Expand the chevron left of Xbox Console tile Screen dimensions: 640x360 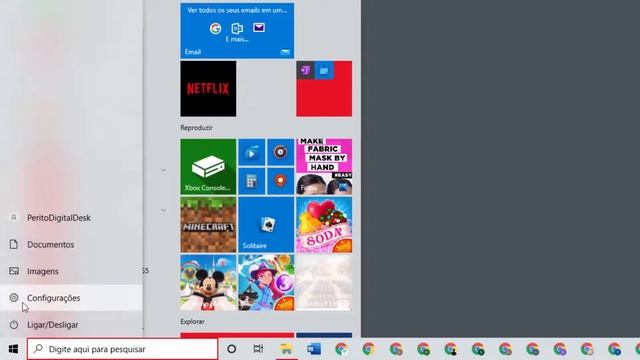tap(164, 170)
